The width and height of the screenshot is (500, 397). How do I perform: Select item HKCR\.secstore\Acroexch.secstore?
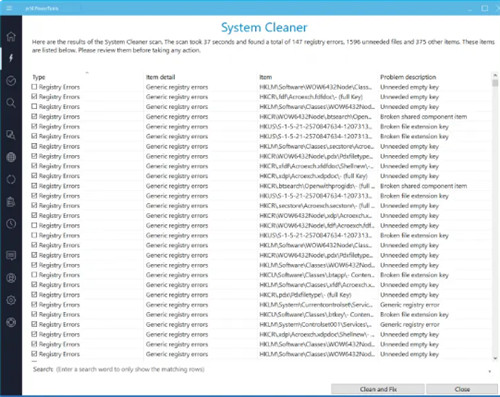click(x=317, y=206)
